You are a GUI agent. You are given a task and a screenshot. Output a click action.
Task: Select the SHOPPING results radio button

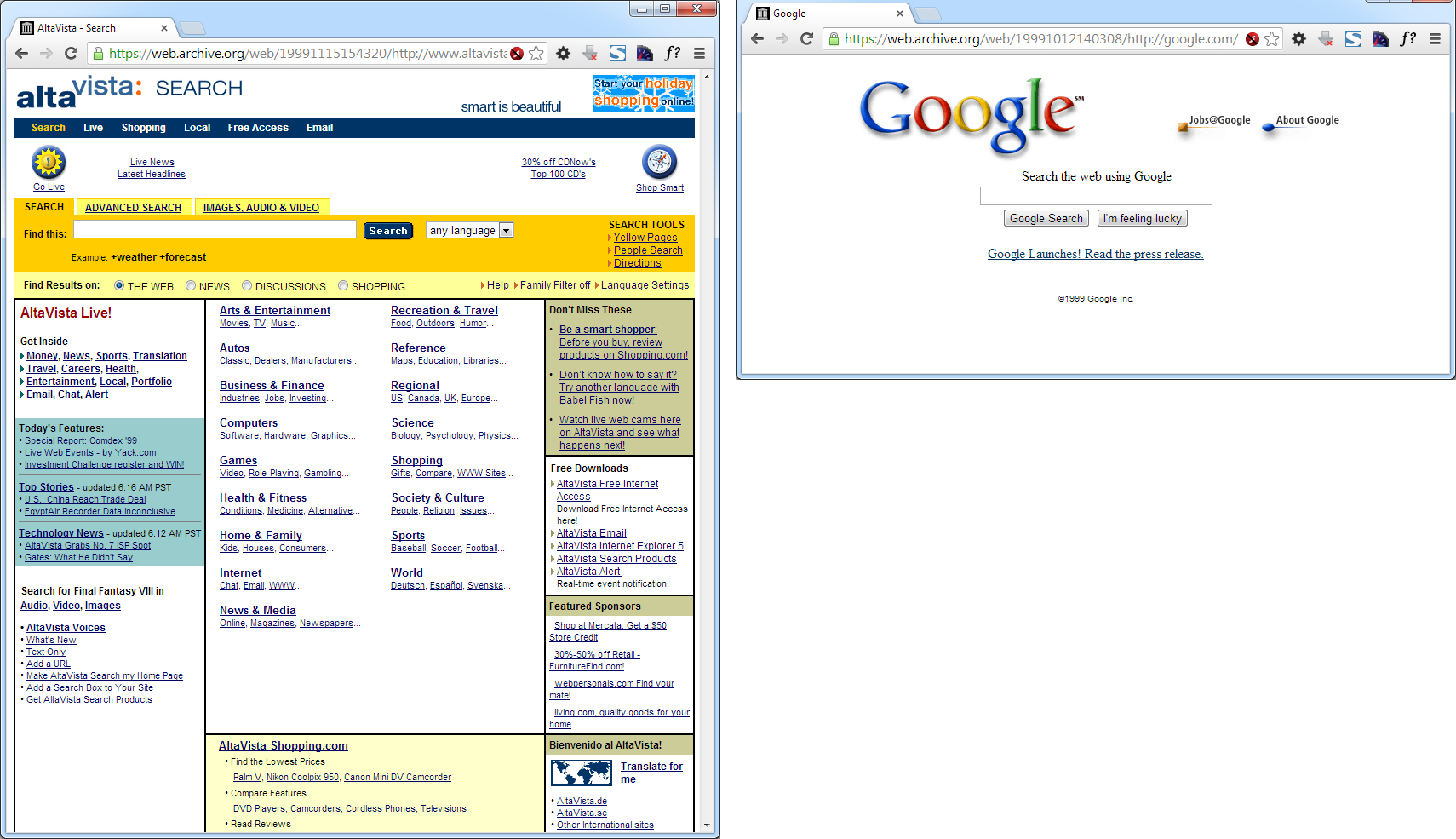[x=343, y=285]
